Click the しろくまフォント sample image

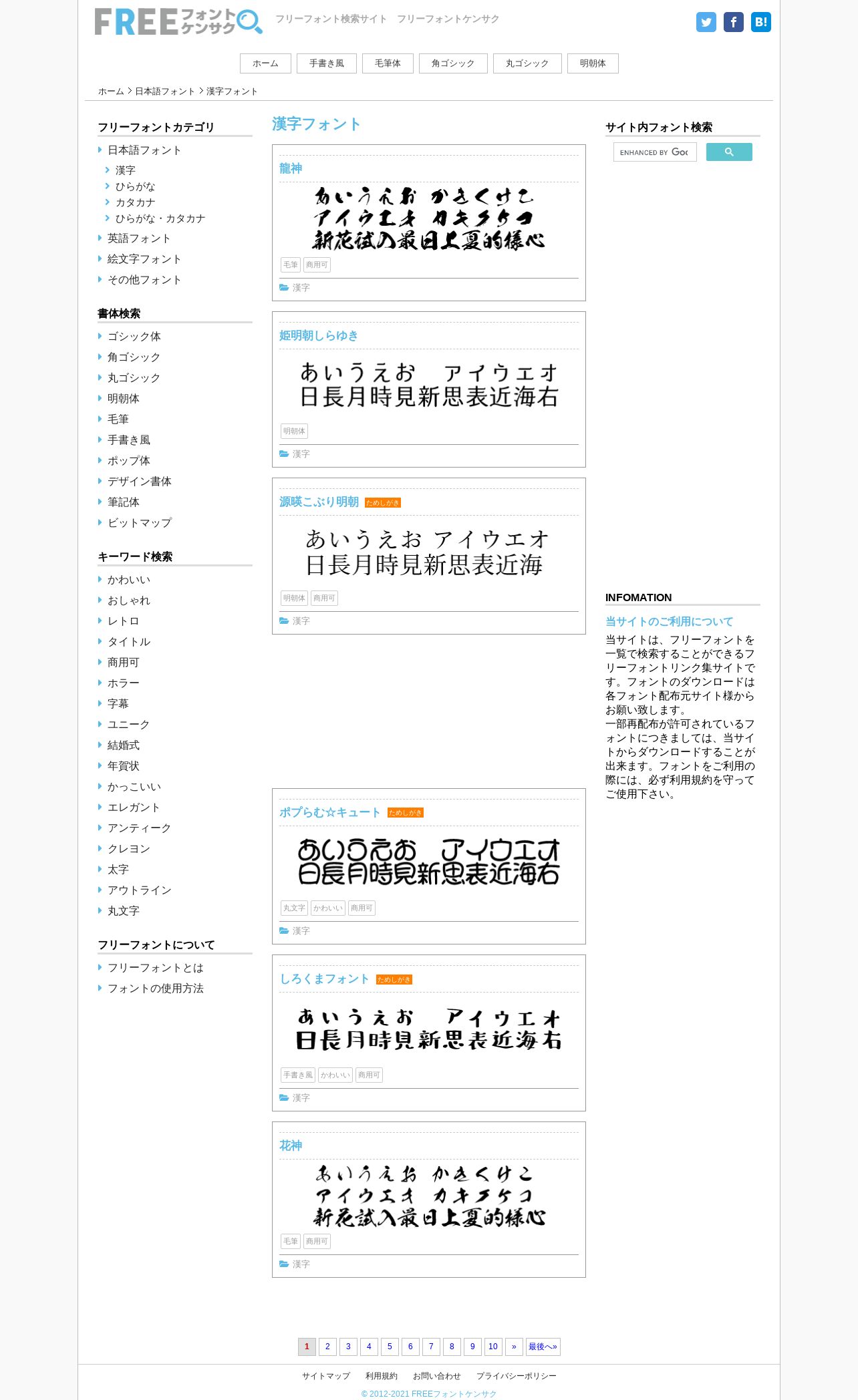pos(429,1029)
